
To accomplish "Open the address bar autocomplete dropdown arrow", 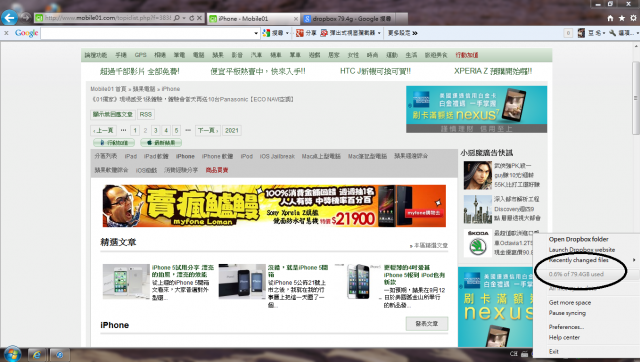I will tap(184, 18).
